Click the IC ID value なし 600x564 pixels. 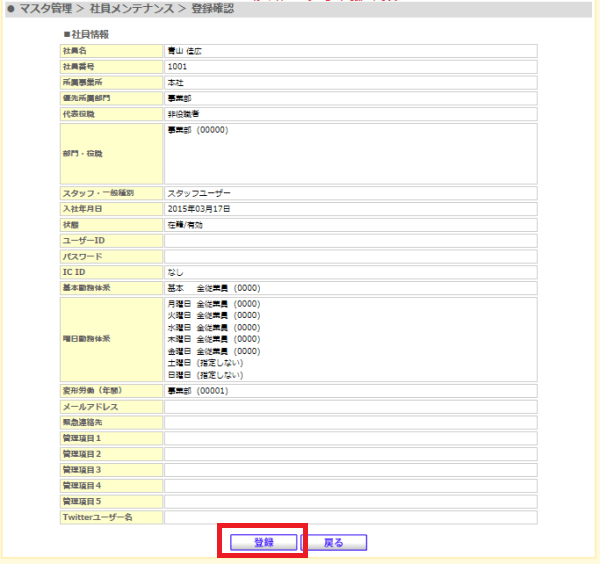(x=176, y=272)
